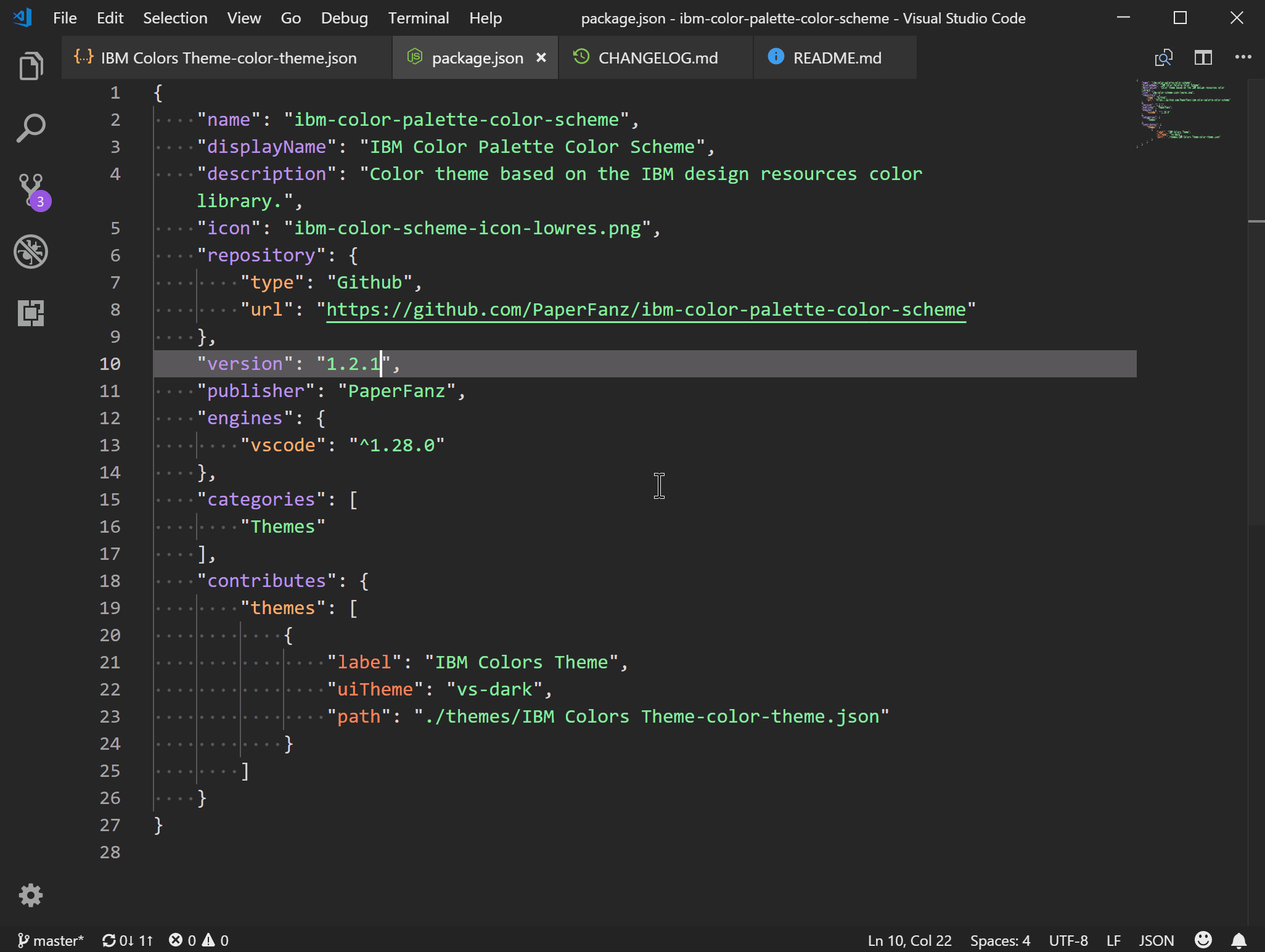Switch to README.md tab
This screenshot has width=1265, height=952.
pos(837,58)
